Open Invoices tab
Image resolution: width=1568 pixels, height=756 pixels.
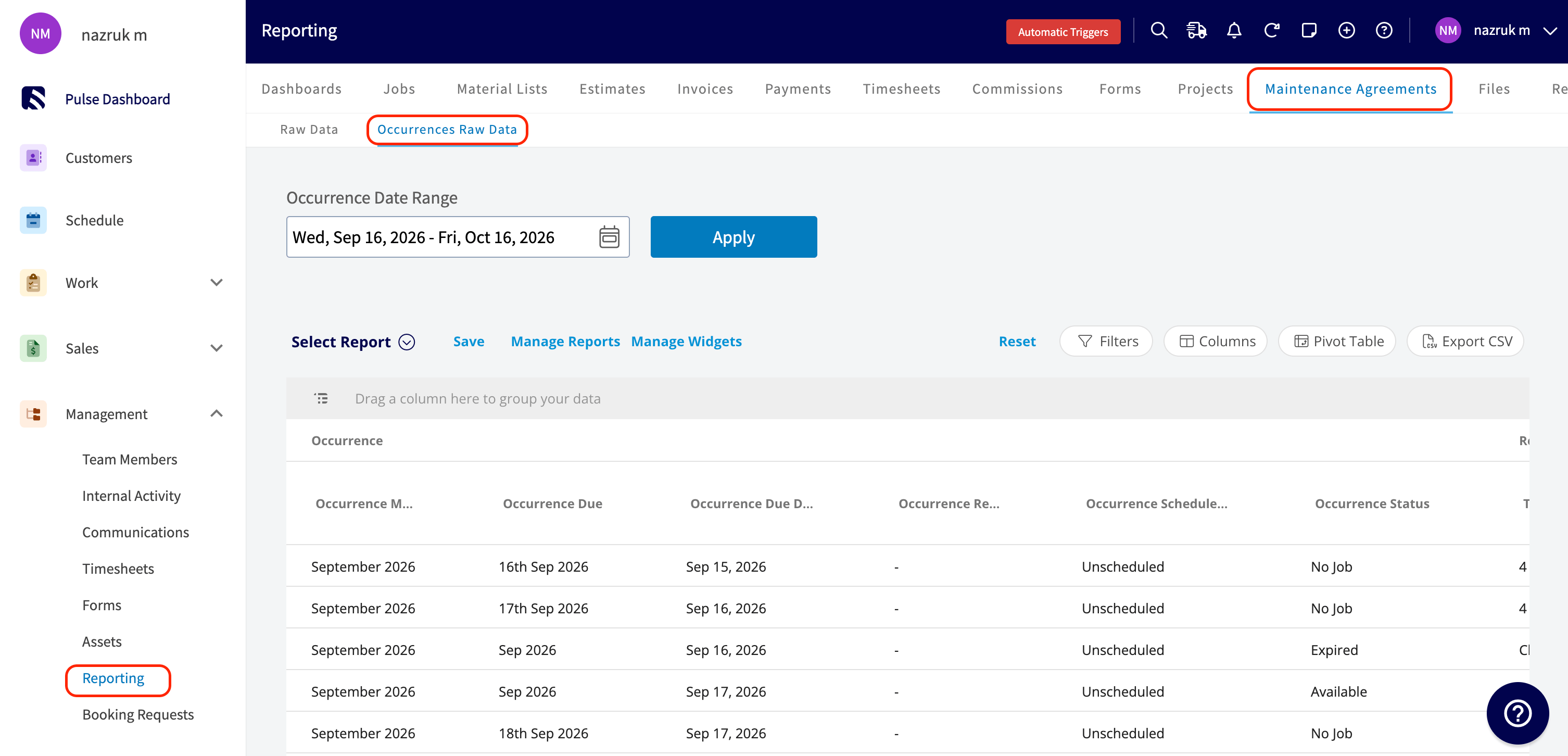[705, 89]
